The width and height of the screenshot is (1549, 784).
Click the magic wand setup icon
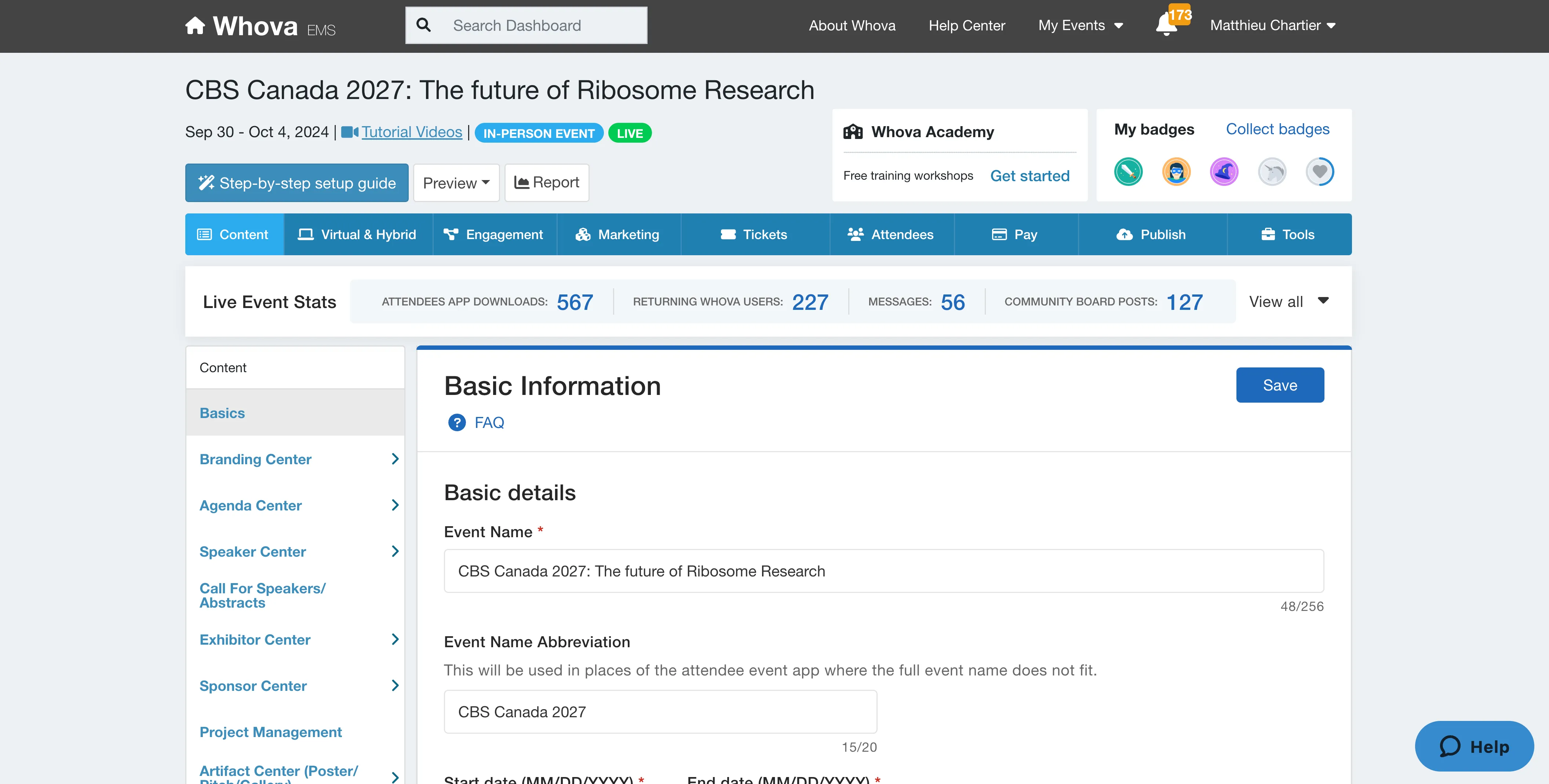[x=206, y=183]
